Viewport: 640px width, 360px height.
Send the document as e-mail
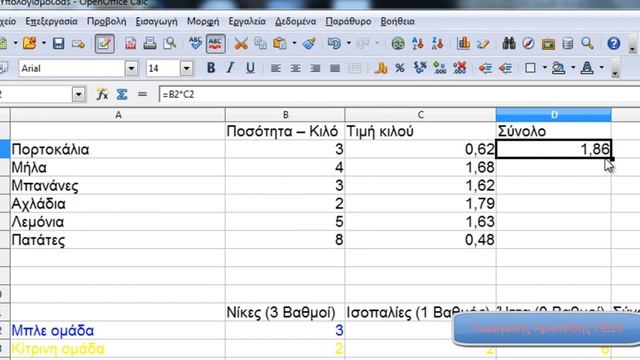click(78, 43)
